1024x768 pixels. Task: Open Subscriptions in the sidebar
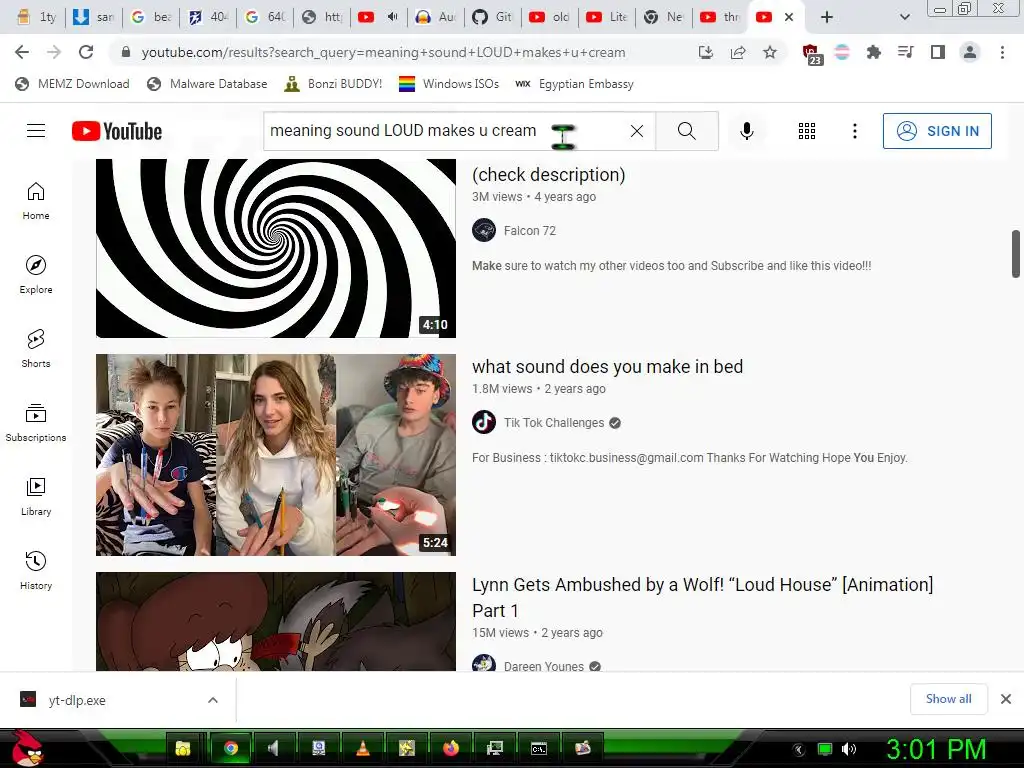tap(36, 423)
